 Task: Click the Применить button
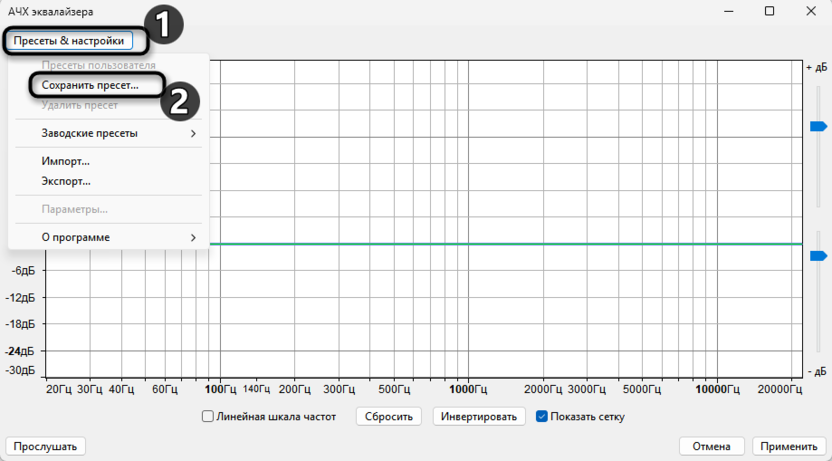tap(788, 446)
